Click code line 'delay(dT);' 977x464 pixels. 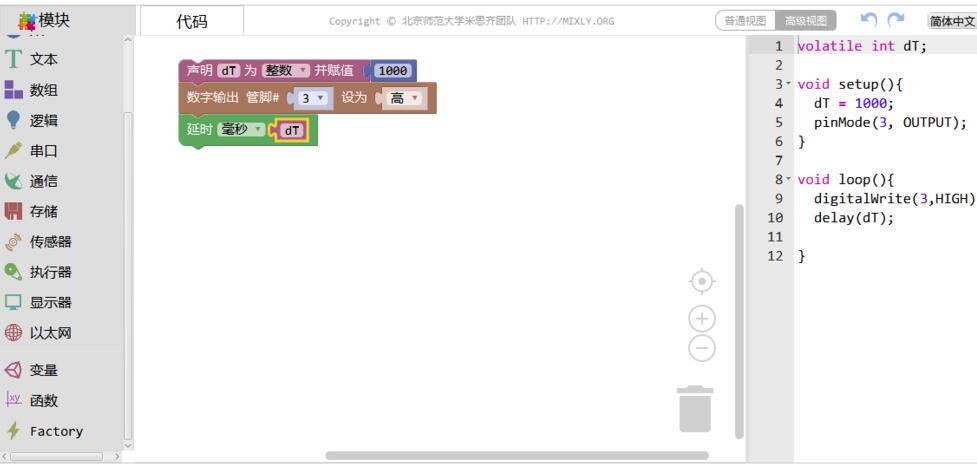pos(854,218)
